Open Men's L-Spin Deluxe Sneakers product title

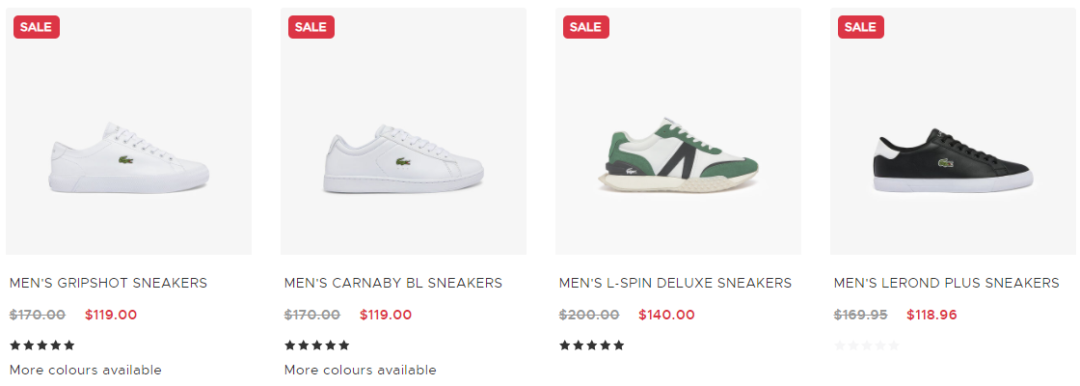[x=676, y=283]
